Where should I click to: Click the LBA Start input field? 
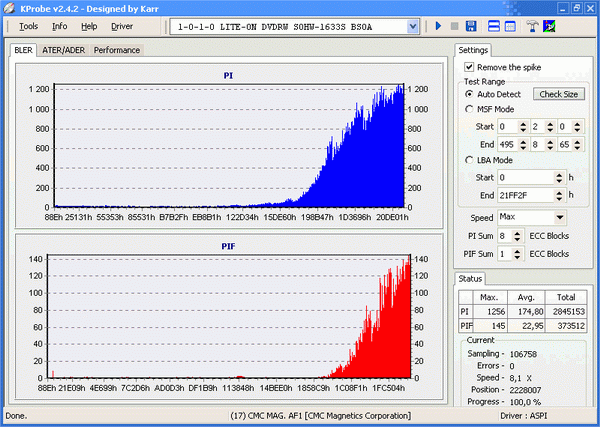[x=526, y=178]
